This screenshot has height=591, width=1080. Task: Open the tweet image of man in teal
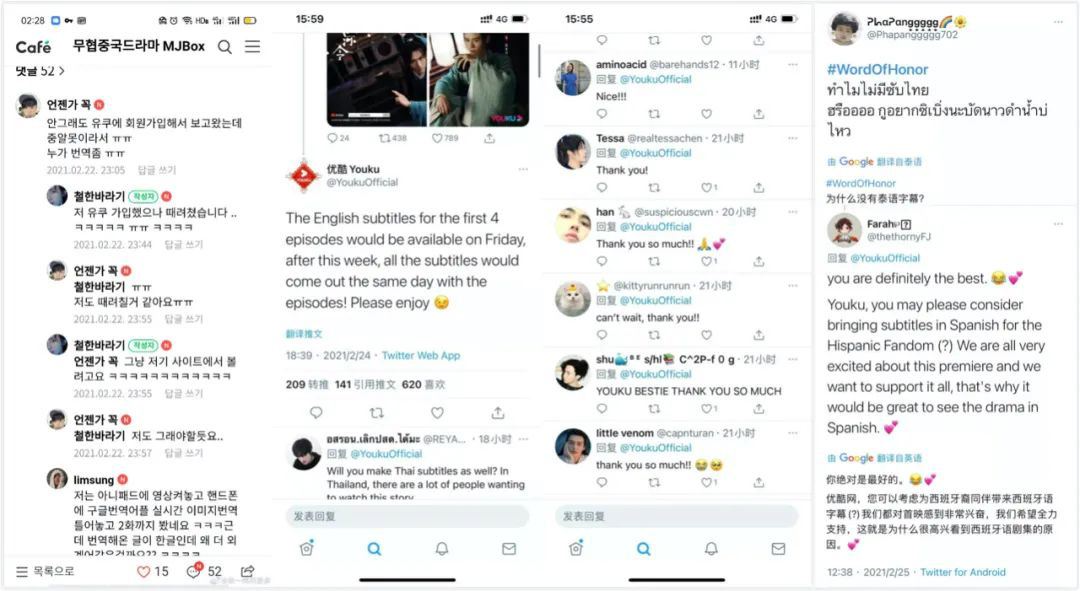tap(479, 80)
